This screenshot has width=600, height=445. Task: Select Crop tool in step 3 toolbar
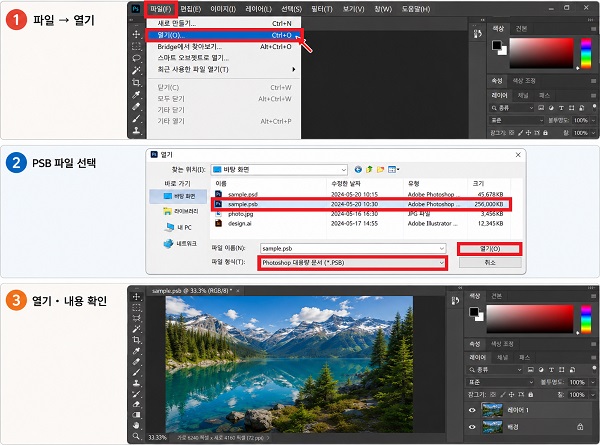(x=136, y=340)
